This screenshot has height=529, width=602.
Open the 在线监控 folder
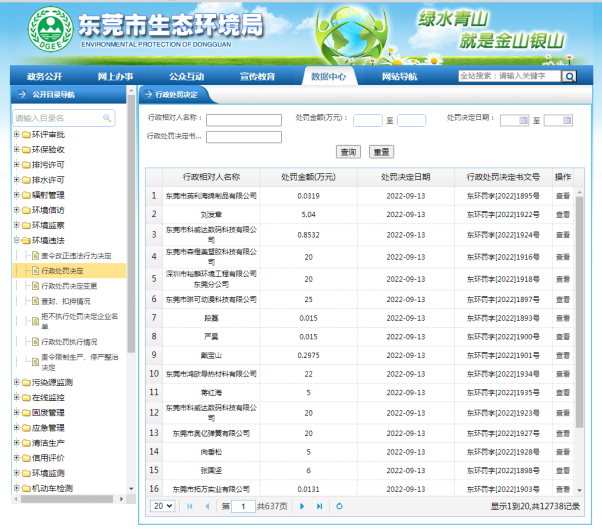[48, 397]
